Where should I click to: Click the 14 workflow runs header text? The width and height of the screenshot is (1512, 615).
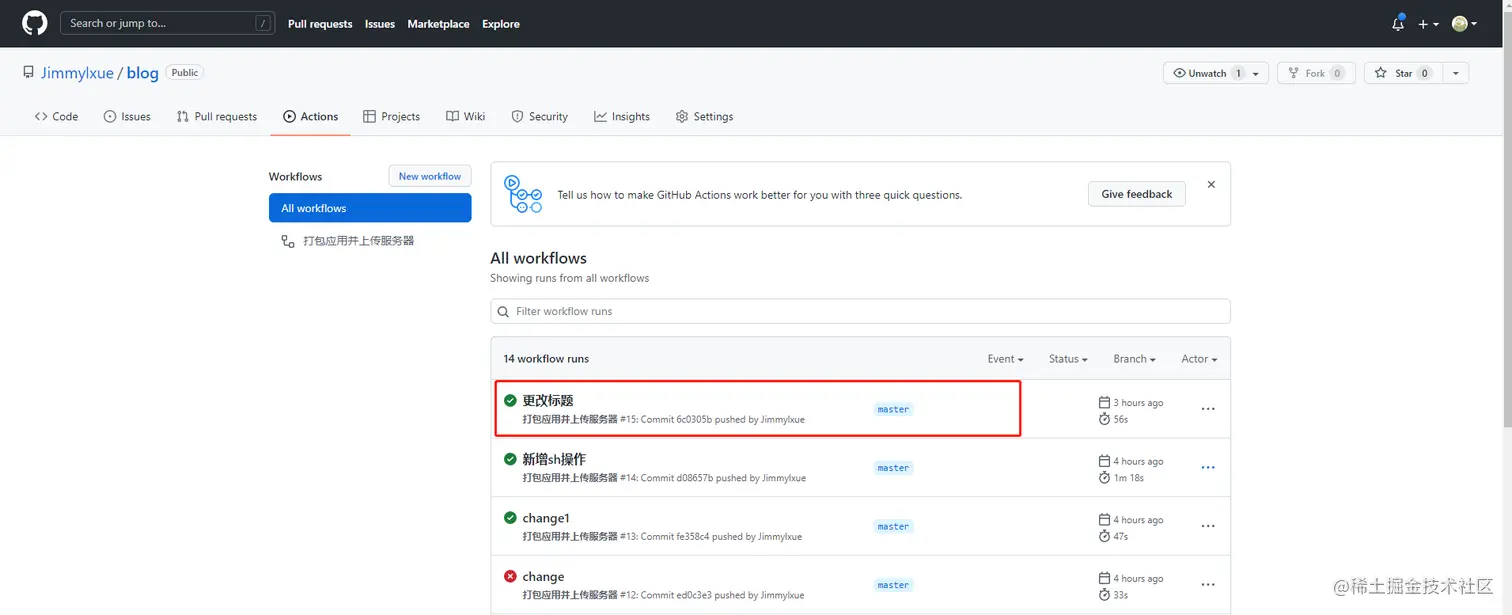pyautogui.click(x=546, y=359)
